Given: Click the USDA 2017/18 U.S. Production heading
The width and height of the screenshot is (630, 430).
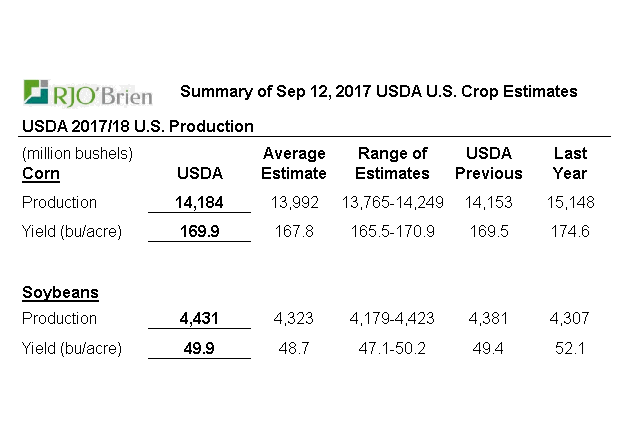Looking at the screenshot, I should (x=137, y=126).
